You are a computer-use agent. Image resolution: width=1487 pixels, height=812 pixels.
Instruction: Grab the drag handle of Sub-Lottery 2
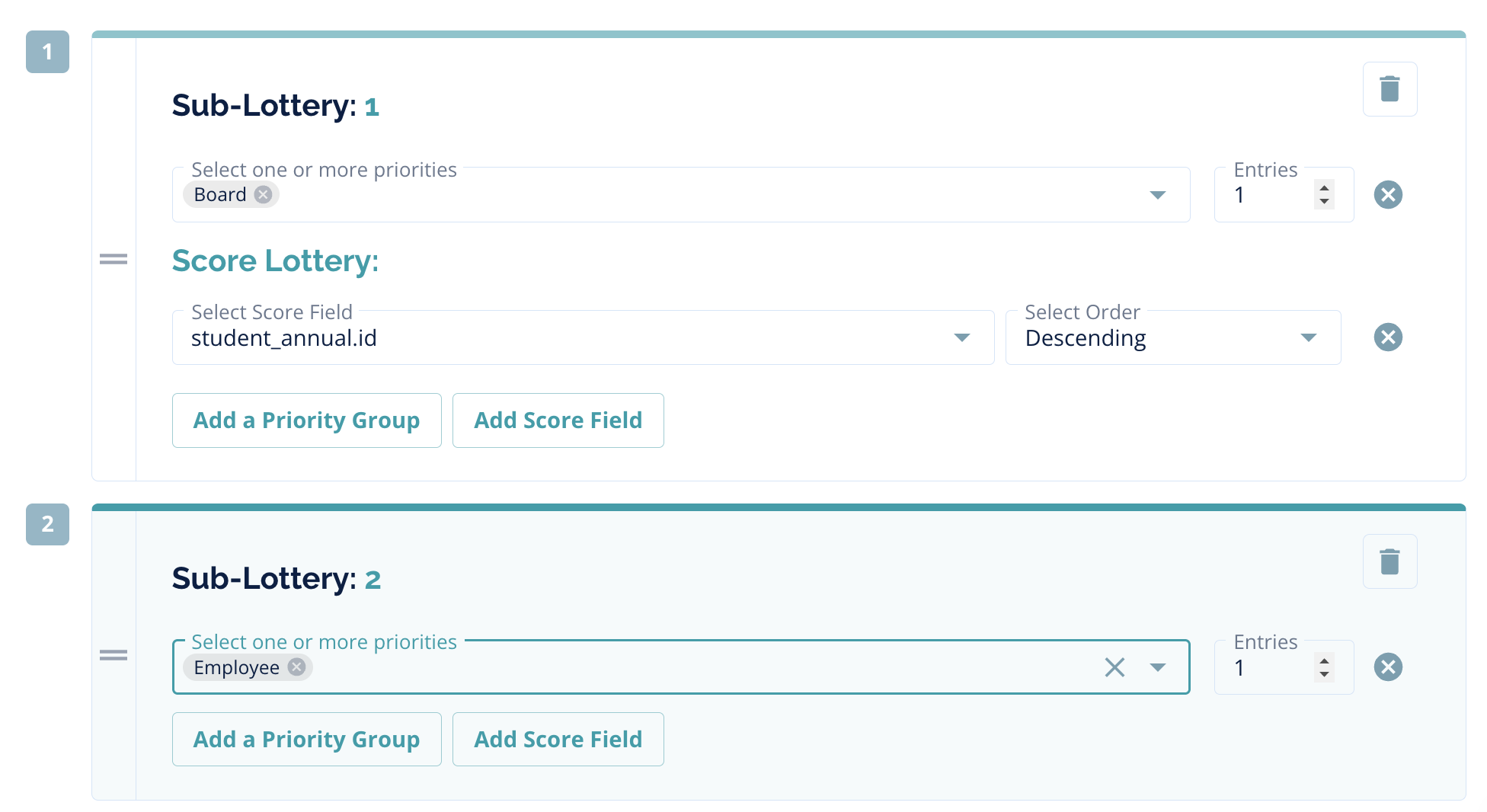pos(114,655)
